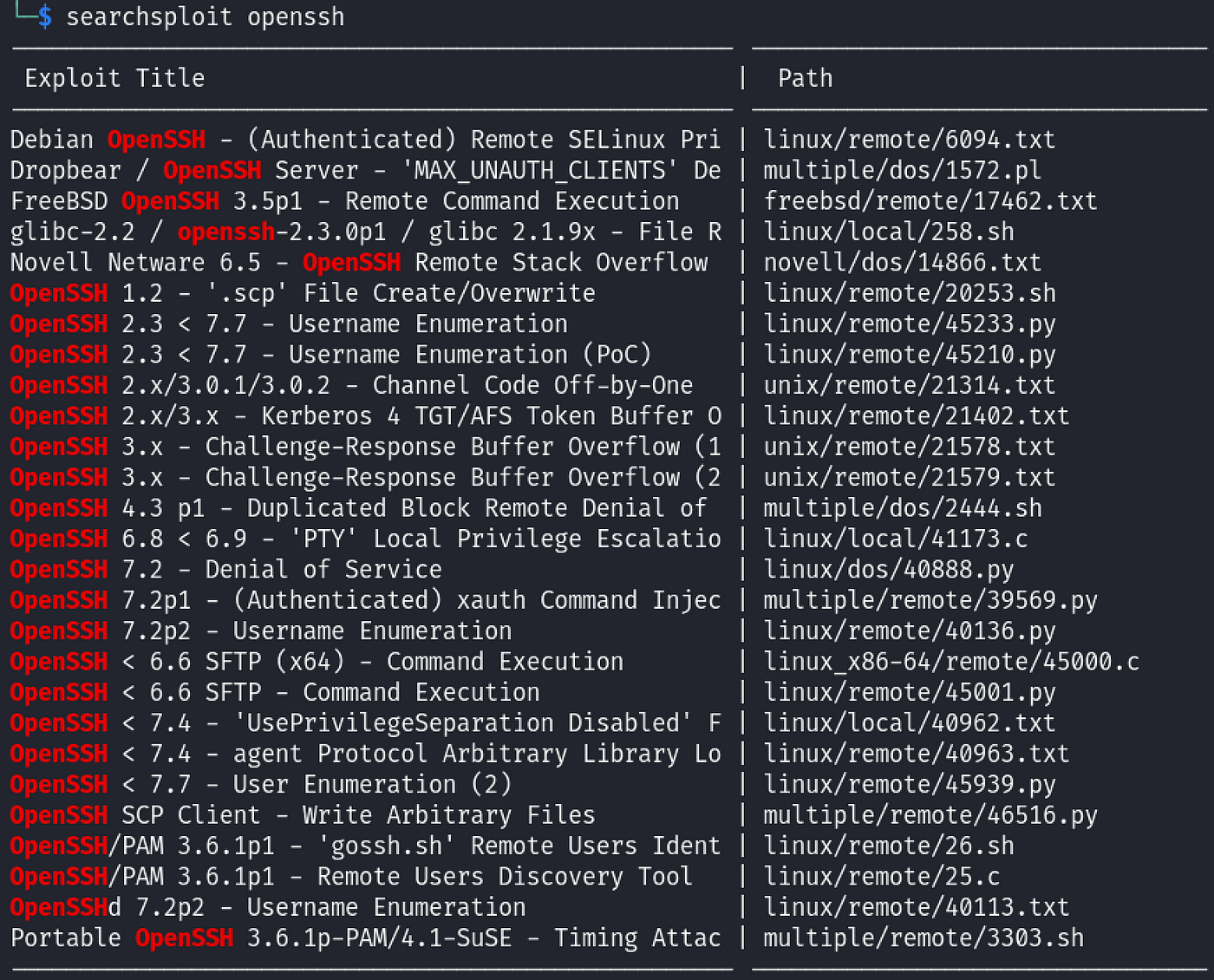Click 'OpenSSH < 6.6 SFTP (x64) - Command Execution'
Image resolution: width=1214 pixels, height=980 pixels.
click(x=317, y=662)
